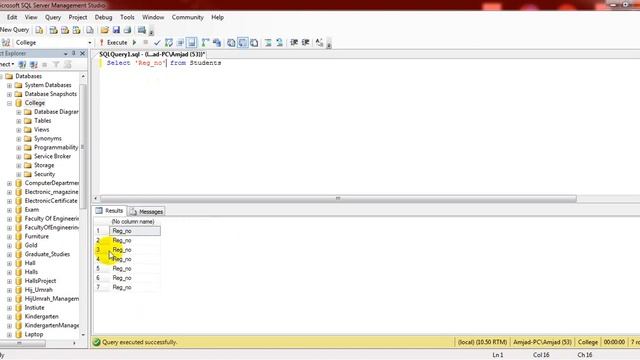The width and height of the screenshot is (640, 360).
Task: Click the SQL Server Compact Query icon
Action: 90,30
